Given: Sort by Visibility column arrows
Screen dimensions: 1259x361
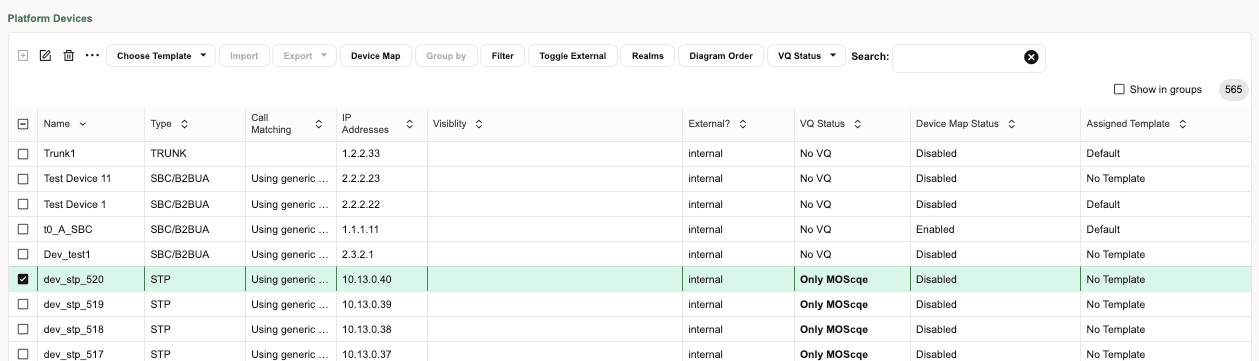Looking at the screenshot, I should coord(479,124).
